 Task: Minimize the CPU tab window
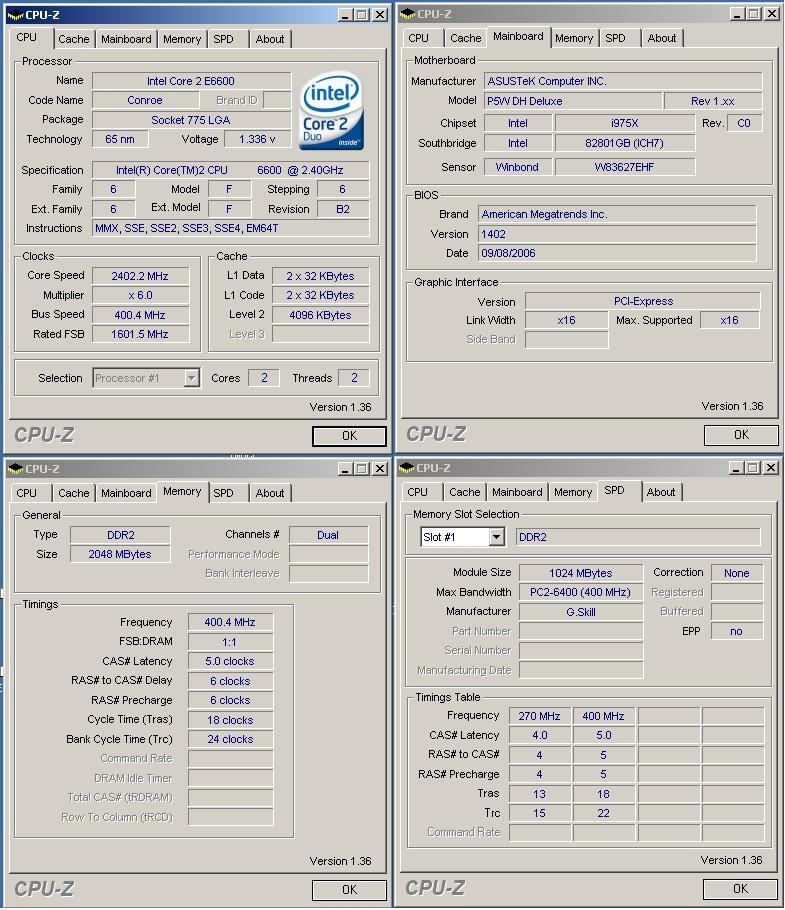(345, 15)
